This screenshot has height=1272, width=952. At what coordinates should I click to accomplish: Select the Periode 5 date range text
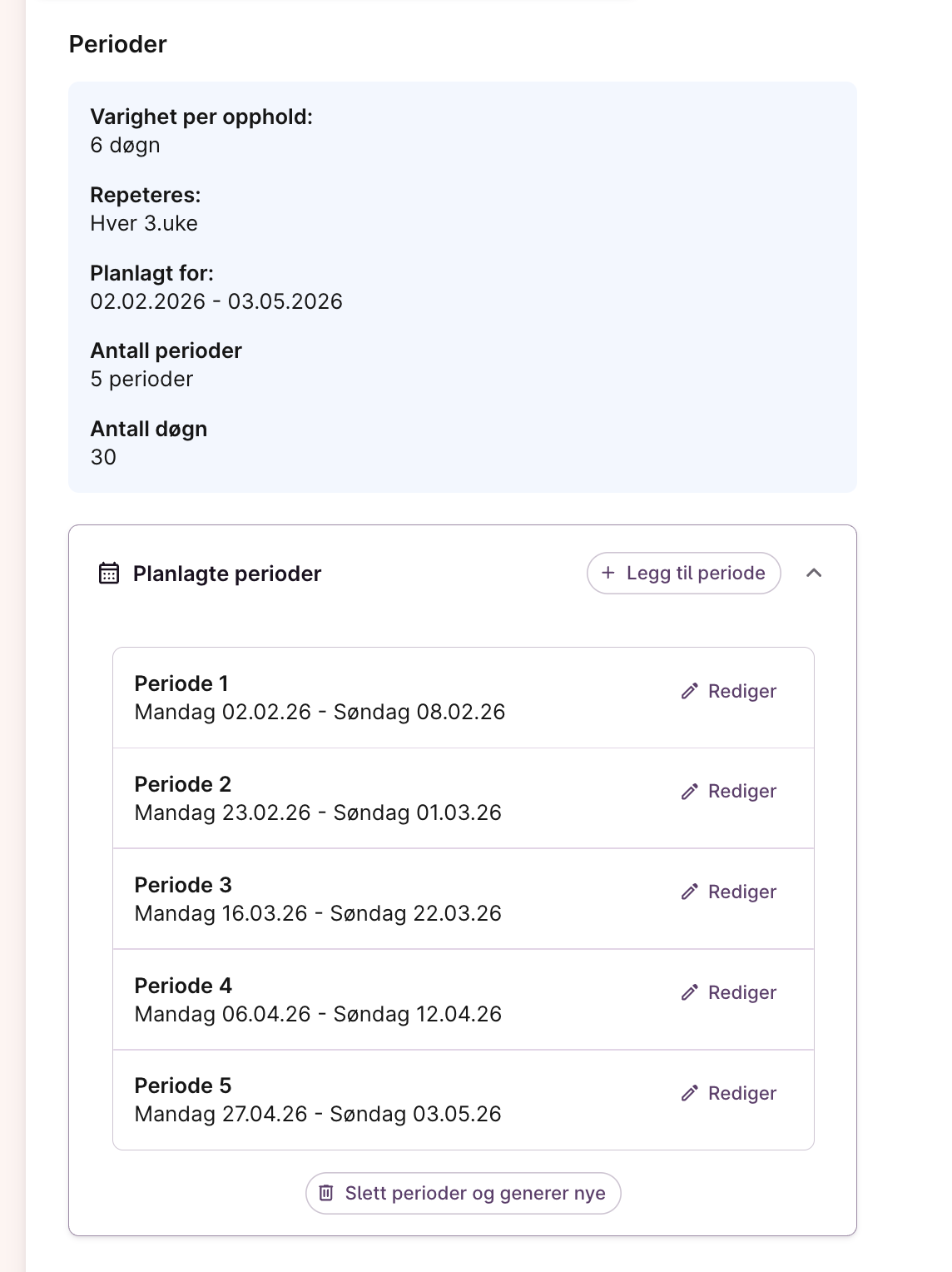(x=318, y=1115)
